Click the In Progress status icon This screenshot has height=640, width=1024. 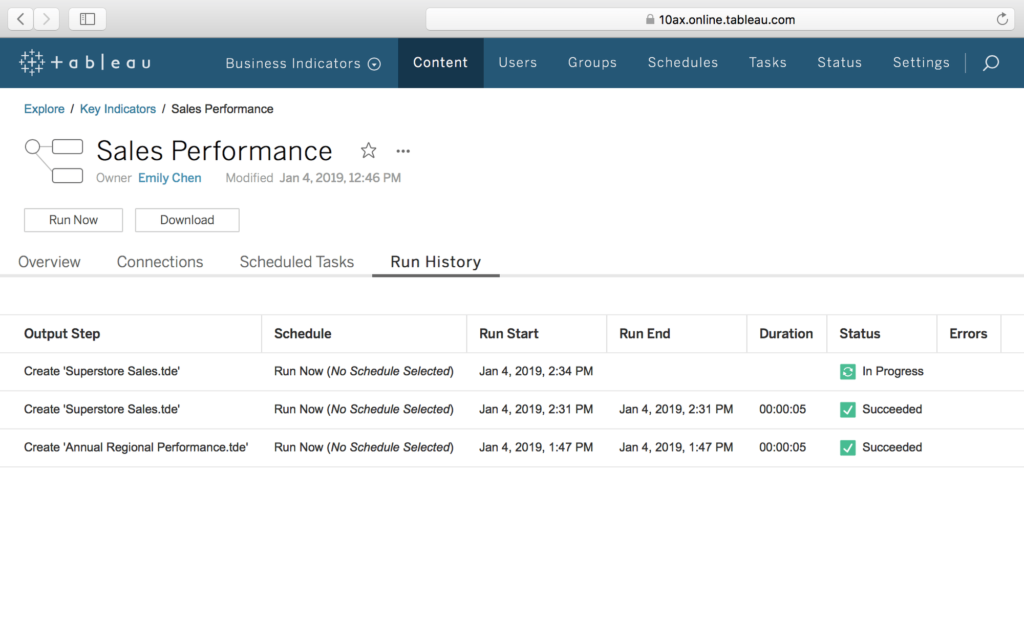pos(848,372)
